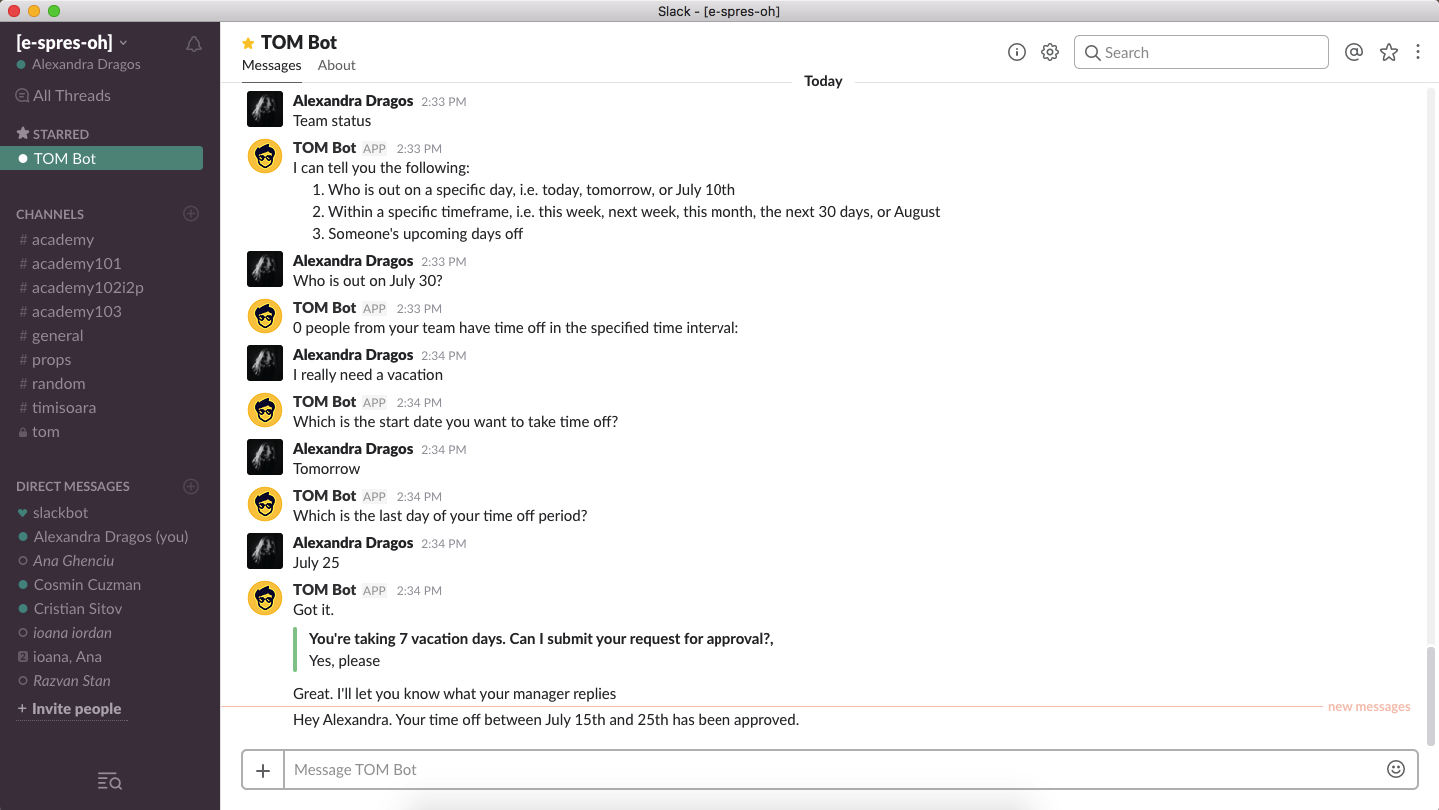
Task: Click Alexandra Dragos name on 'July 25' message
Action: [x=353, y=543]
